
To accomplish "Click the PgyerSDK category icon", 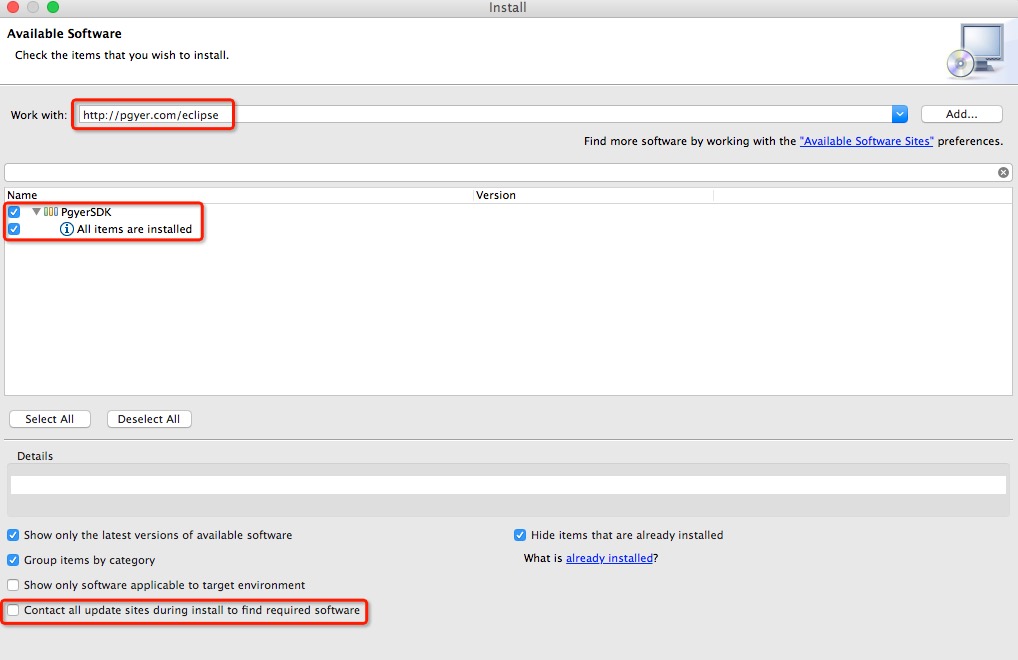I will tap(51, 212).
